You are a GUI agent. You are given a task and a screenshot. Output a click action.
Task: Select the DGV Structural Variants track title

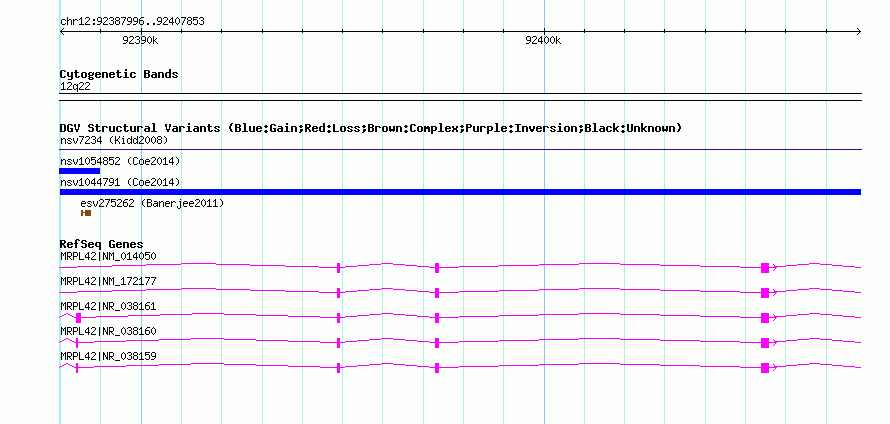tap(371, 128)
